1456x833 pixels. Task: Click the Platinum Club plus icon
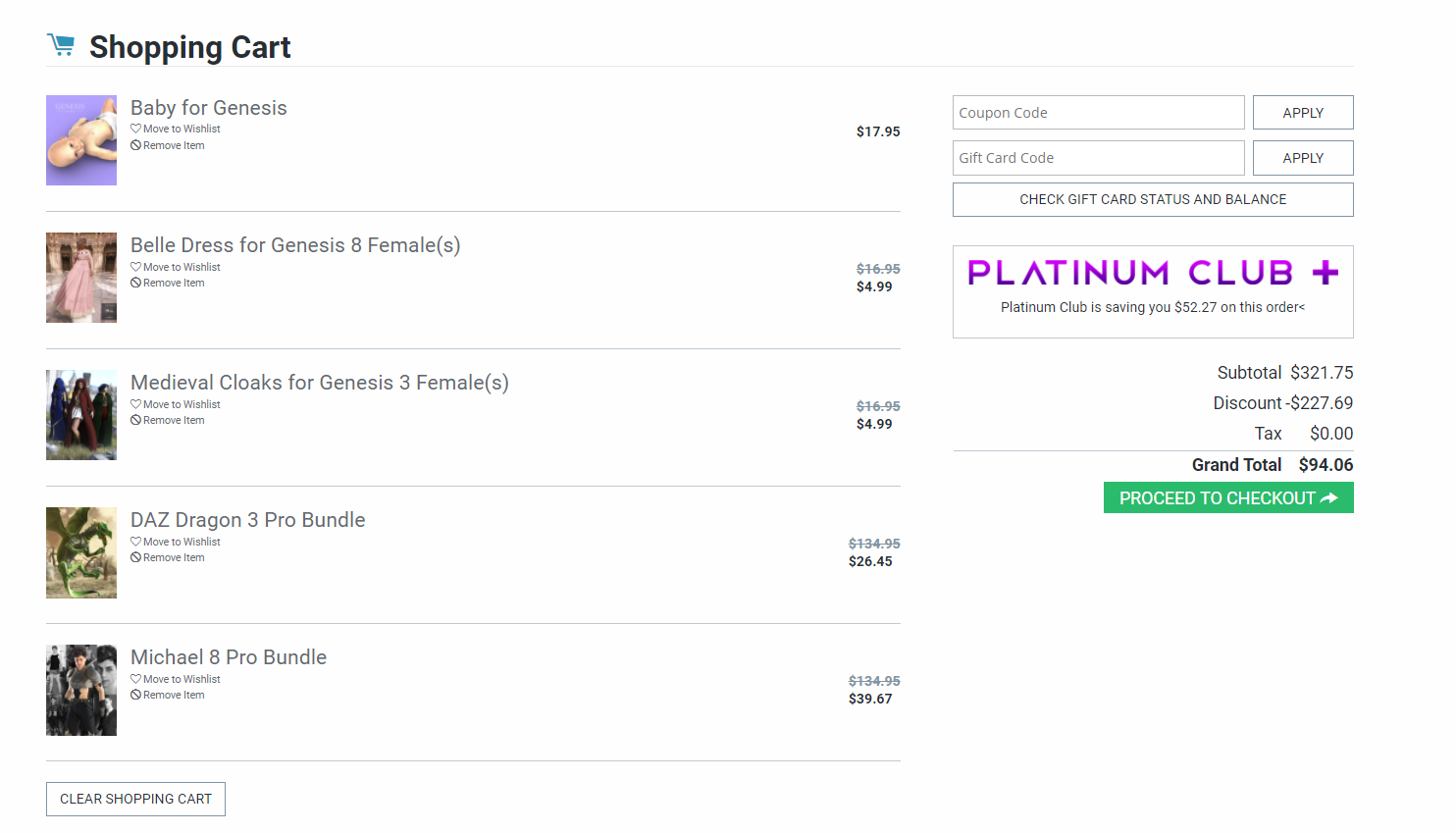pyautogui.click(x=1325, y=272)
